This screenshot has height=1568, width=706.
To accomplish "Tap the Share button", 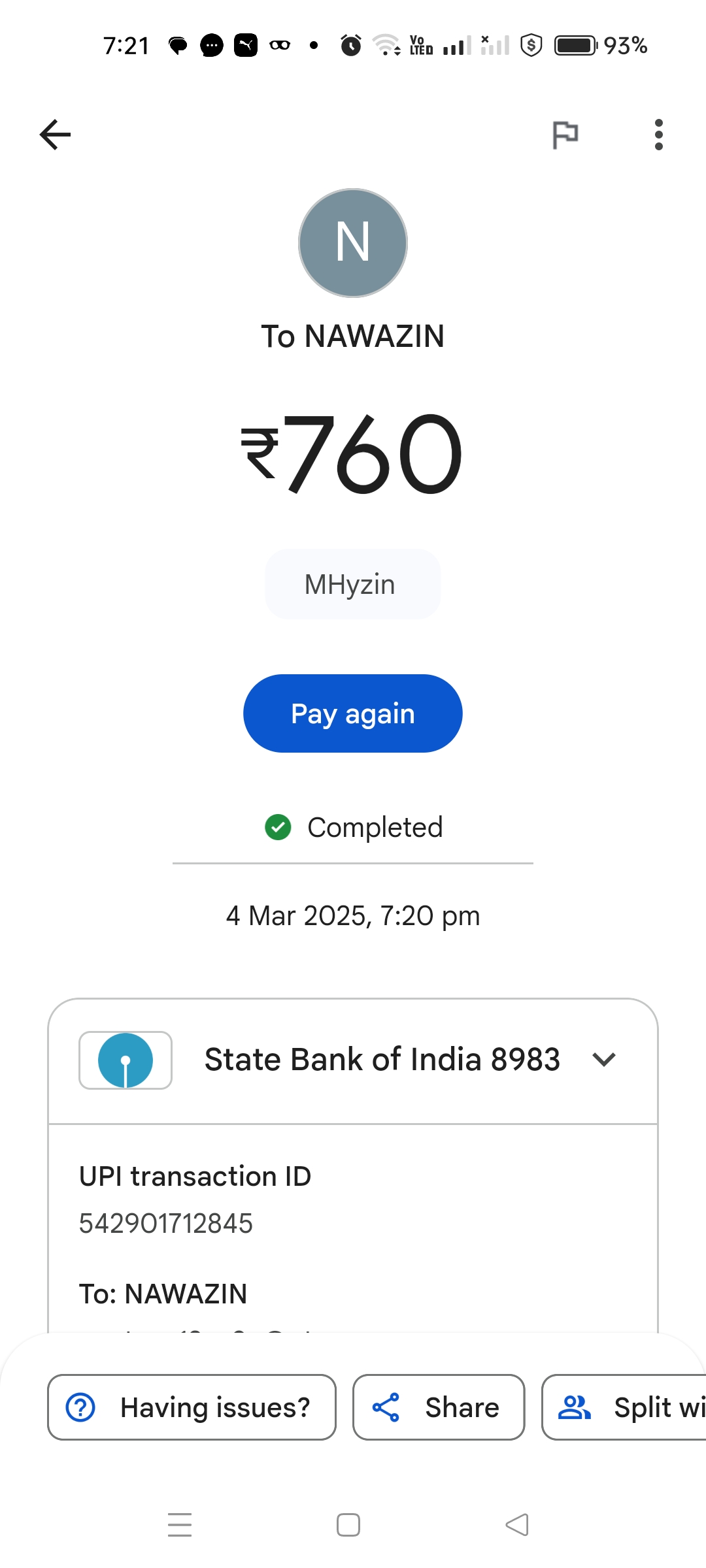I will [439, 1407].
